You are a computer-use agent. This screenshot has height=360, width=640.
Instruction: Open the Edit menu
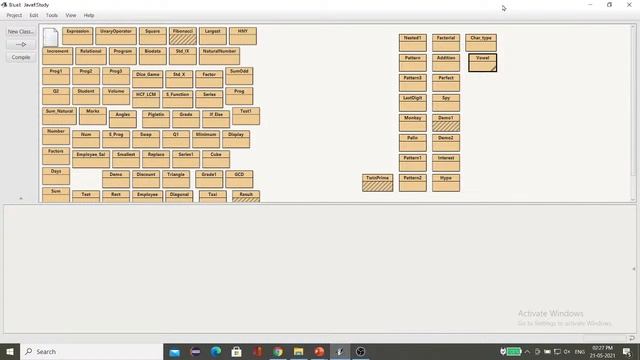pos(34,15)
